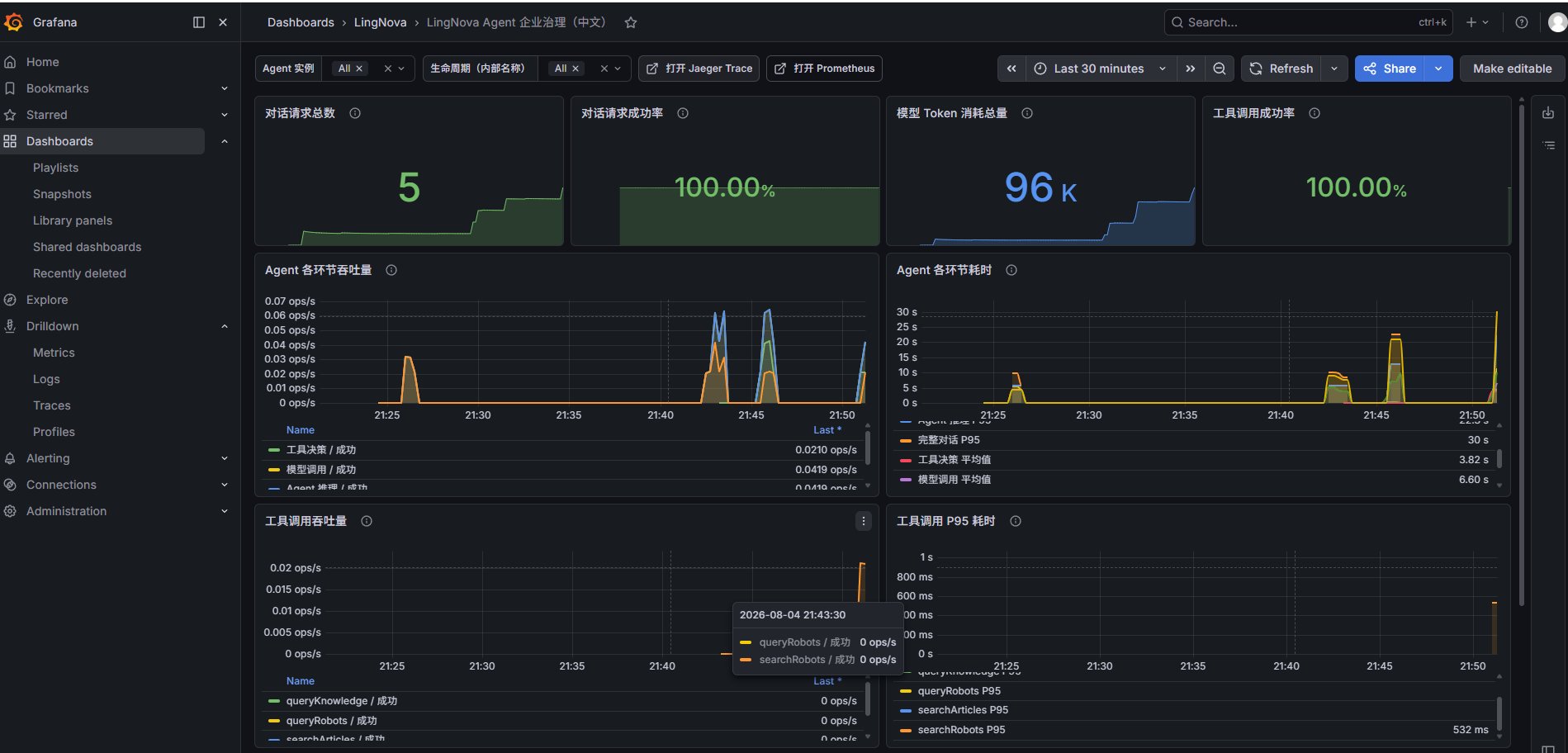
Task: Open the Help question mark icon
Action: [x=1522, y=22]
